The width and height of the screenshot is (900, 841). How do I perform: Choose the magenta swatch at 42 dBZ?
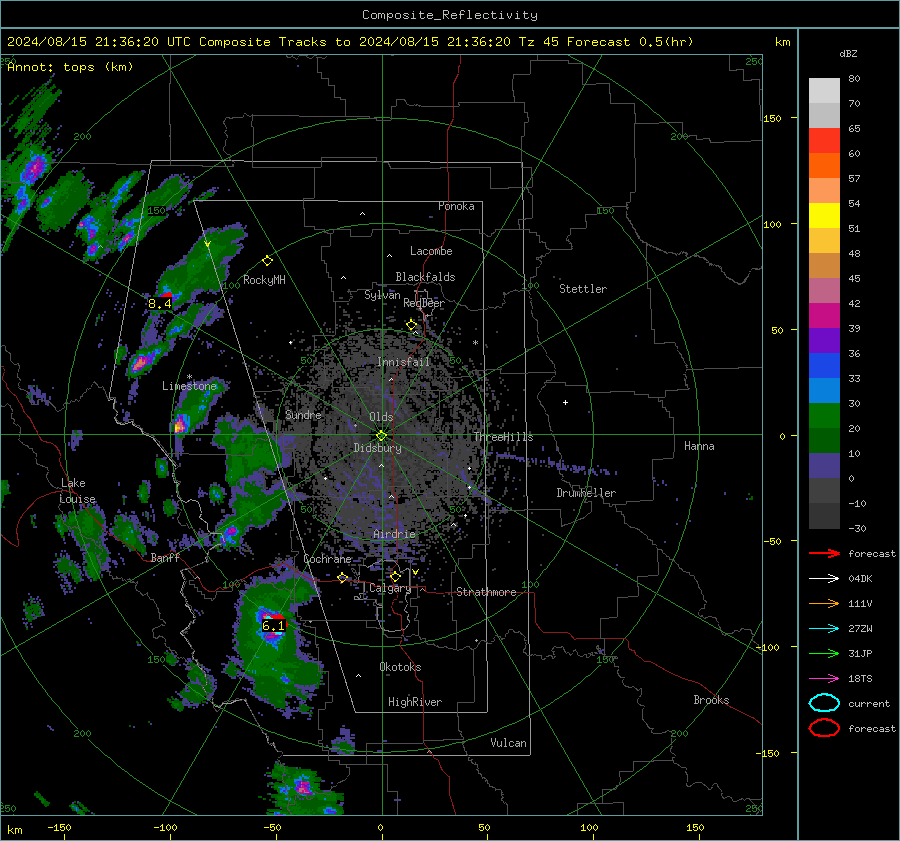(x=824, y=316)
